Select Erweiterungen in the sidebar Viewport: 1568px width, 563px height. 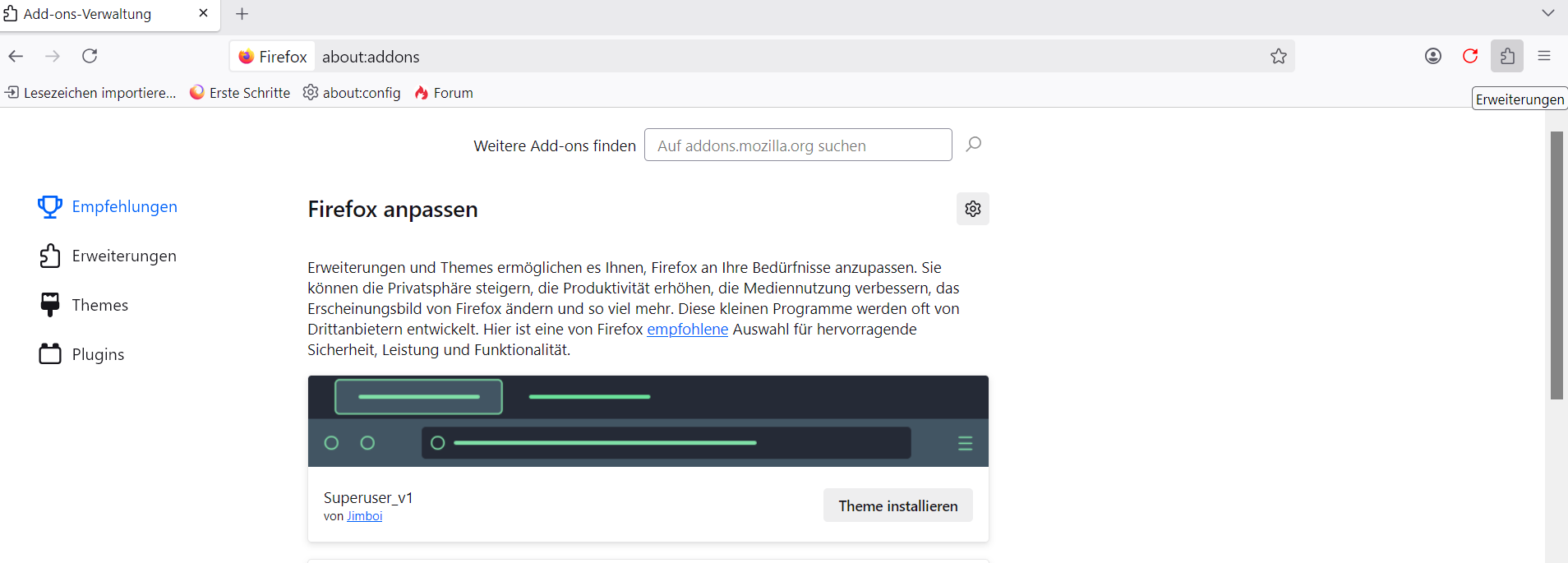pos(108,256)
